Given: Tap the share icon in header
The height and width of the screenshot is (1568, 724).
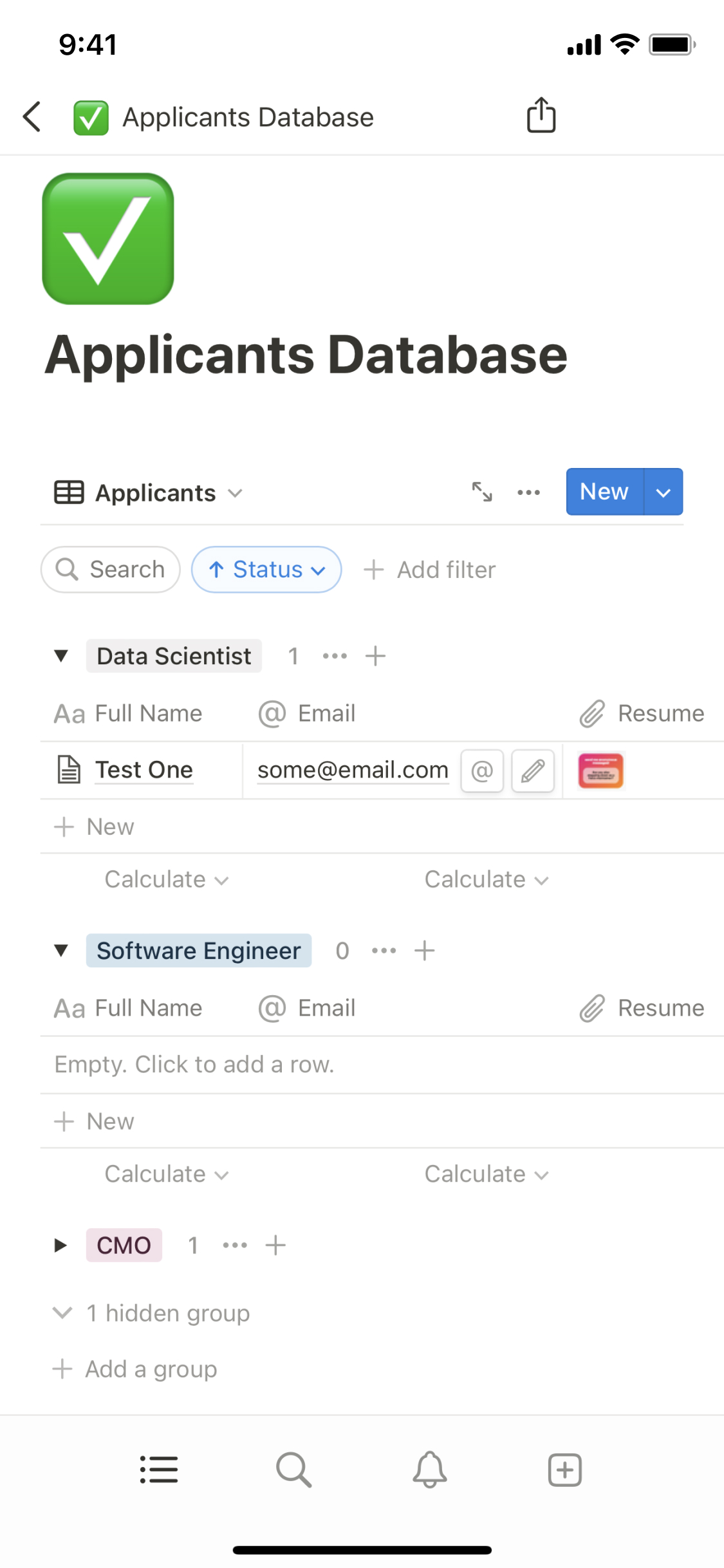Looking at the screenshot, I should (x=541, y=116).
